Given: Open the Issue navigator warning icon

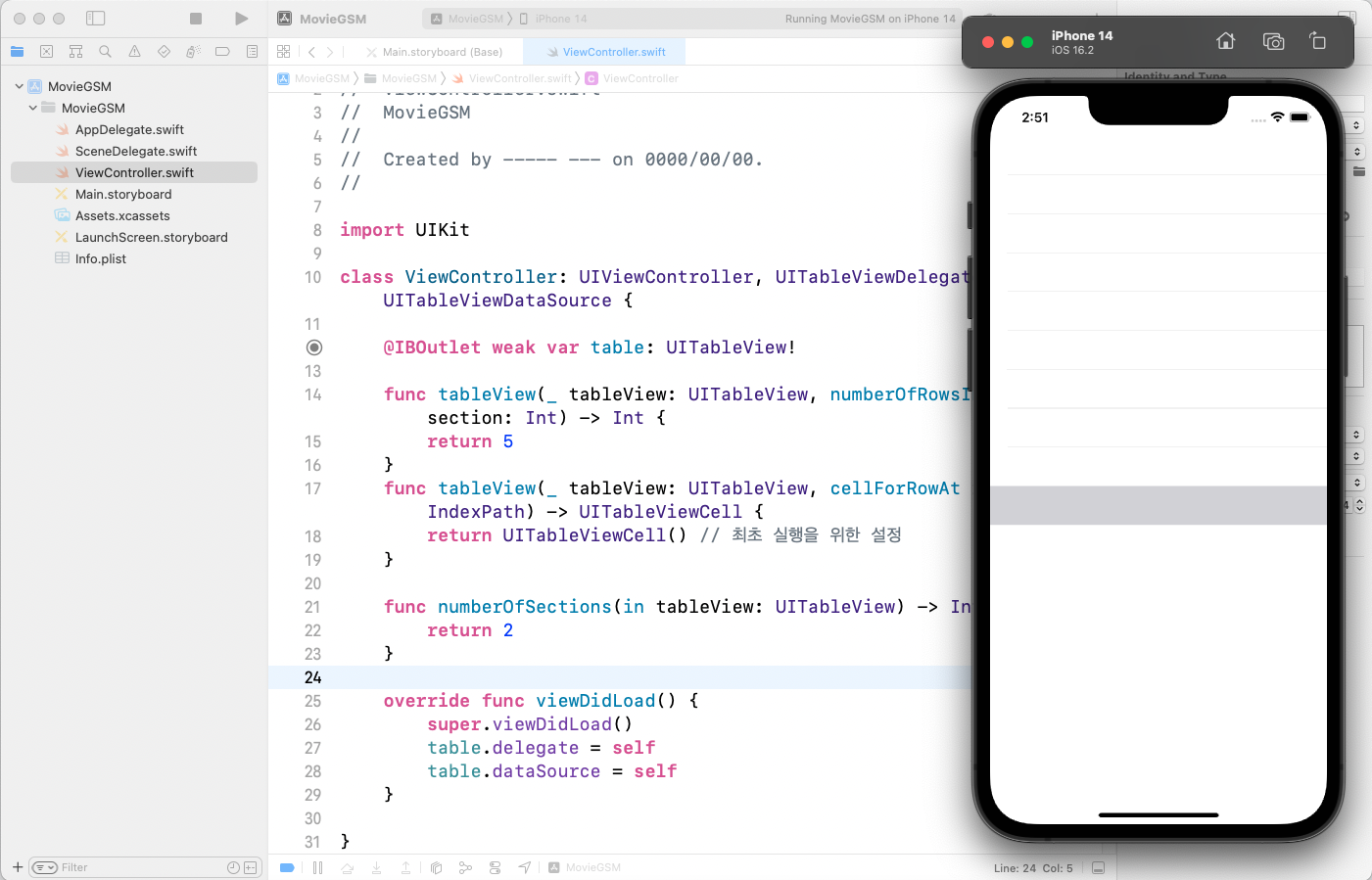Looking at the screenshot, I should 135,51.
